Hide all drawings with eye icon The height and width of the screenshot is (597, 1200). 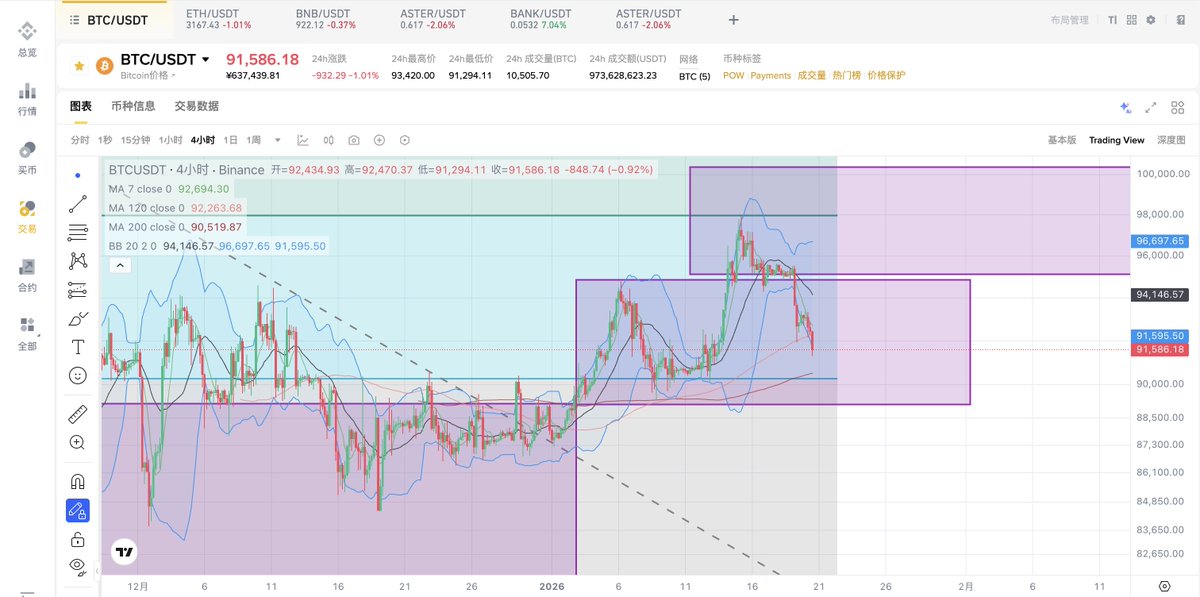click(78, 566)
